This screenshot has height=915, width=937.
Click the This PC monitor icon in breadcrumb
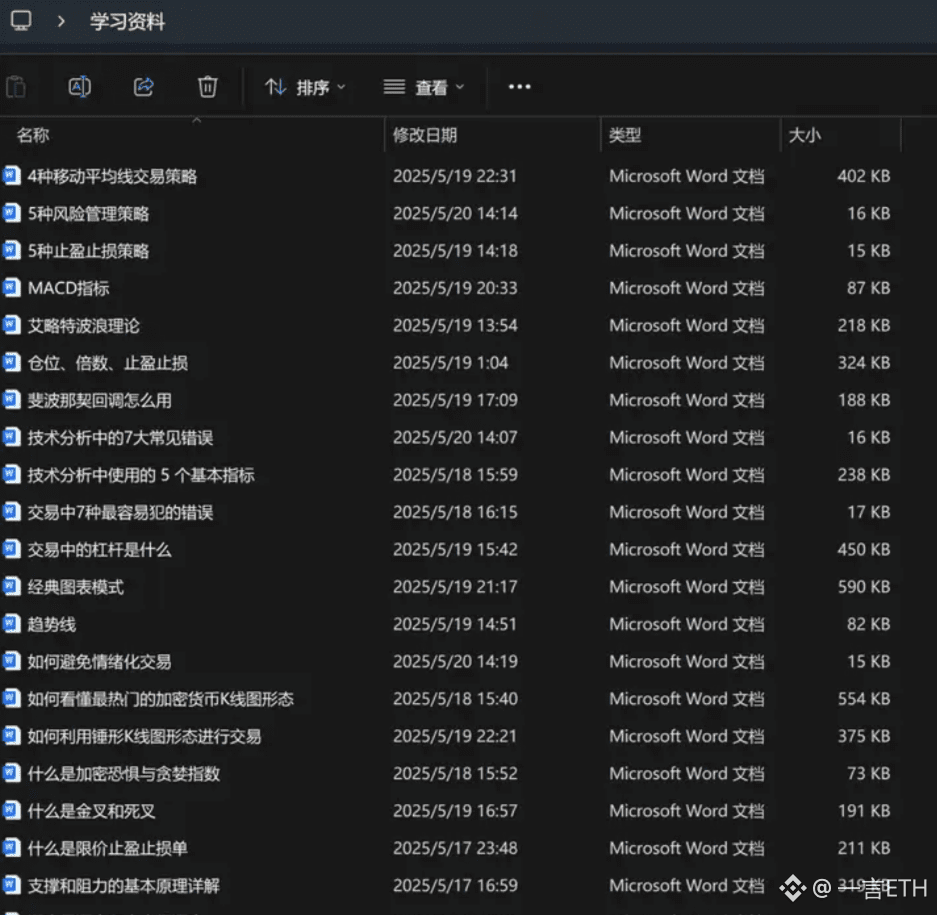pyautogui.click(x=21, y=21)
